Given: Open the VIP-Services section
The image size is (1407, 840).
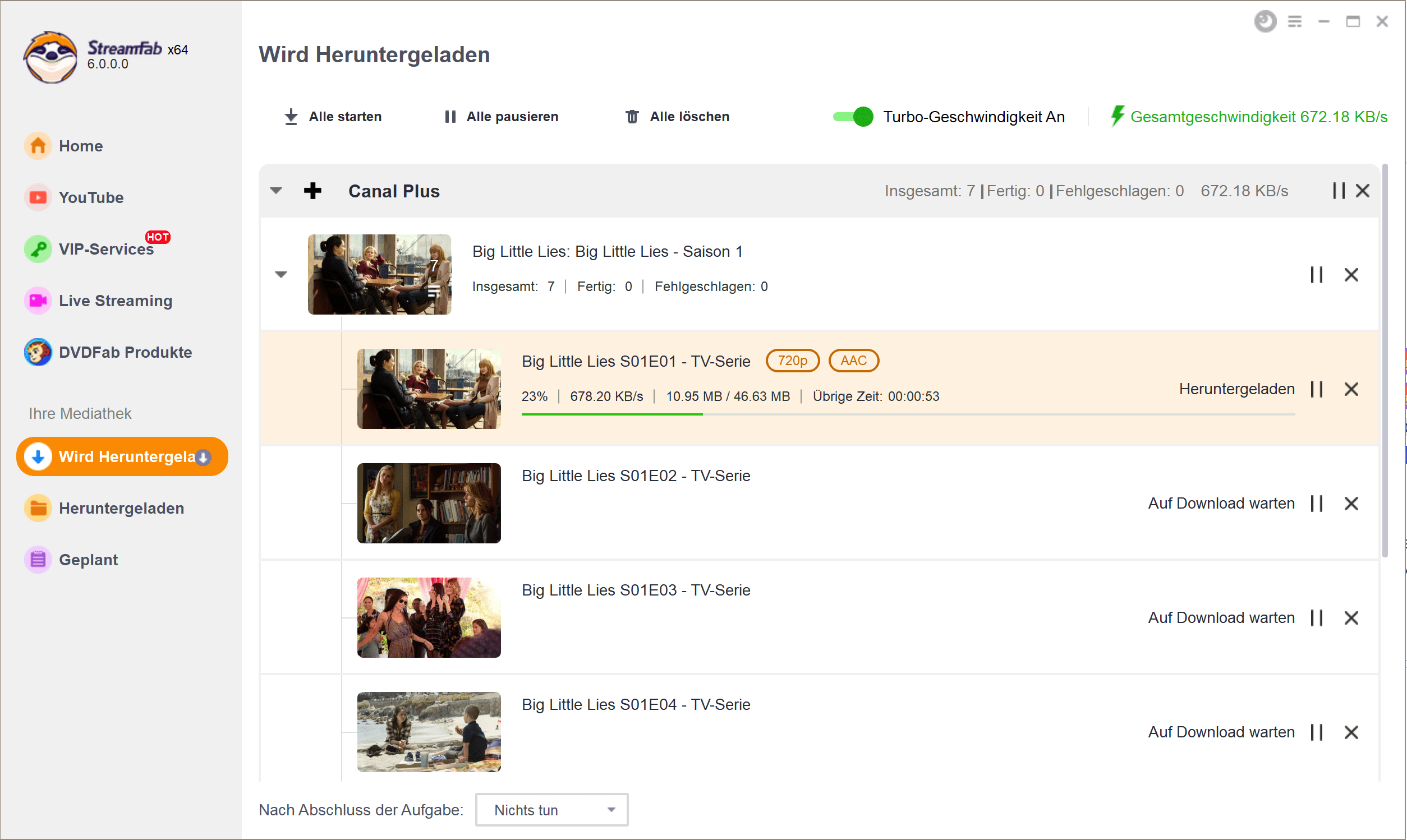Looking at the screenshot, I should click(x=105, y=249).
